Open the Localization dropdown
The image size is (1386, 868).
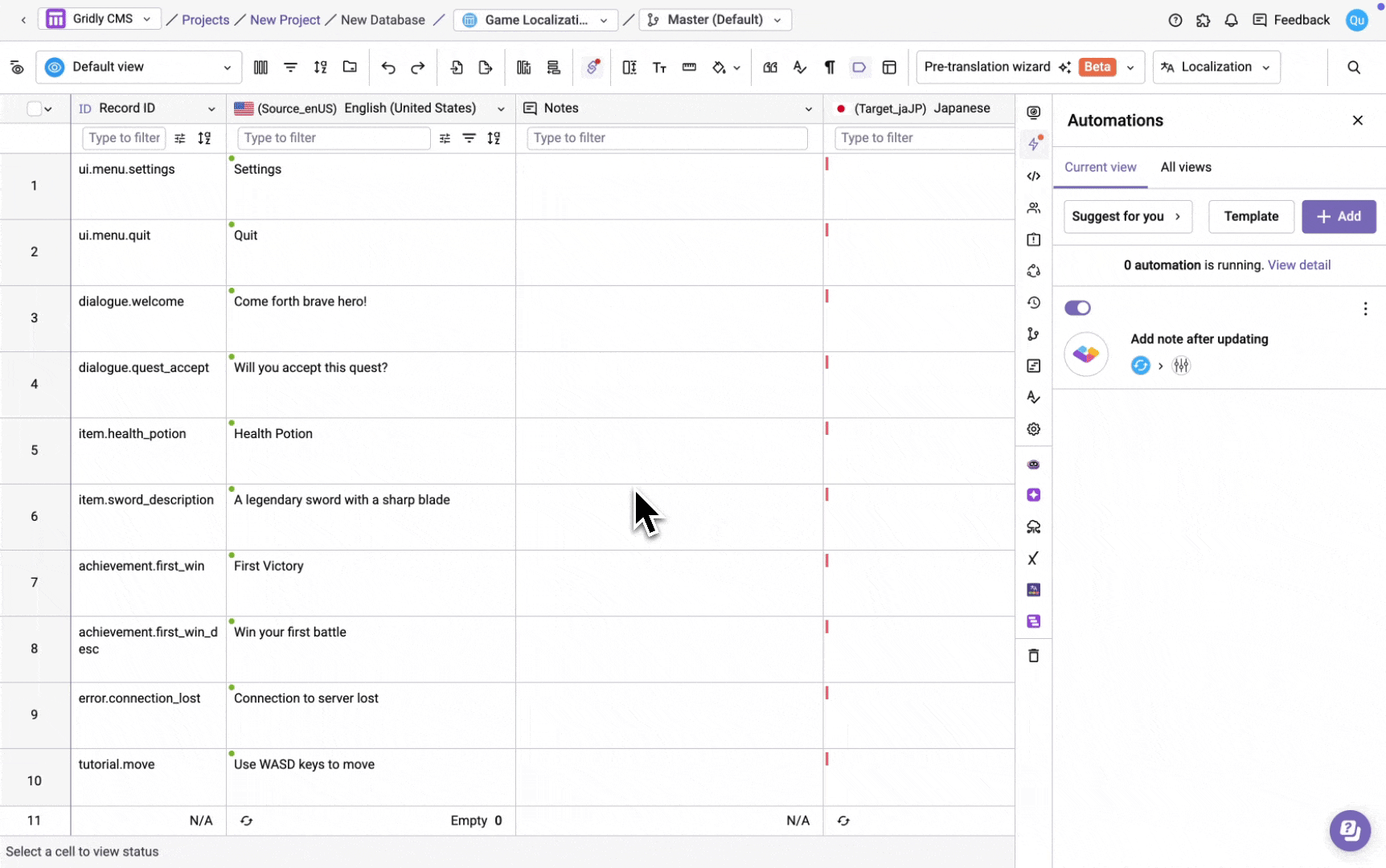pyautogui.click(x=1216, y=68)
